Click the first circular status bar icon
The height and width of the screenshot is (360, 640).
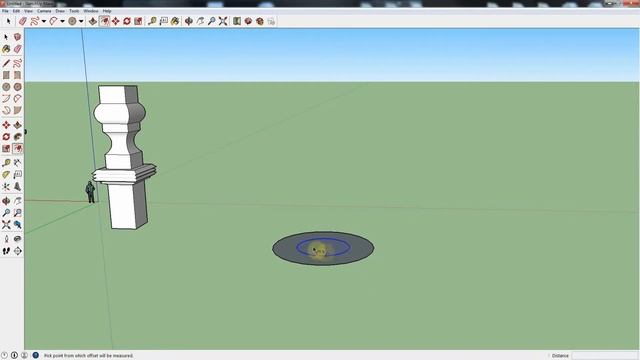pos(4,356)
